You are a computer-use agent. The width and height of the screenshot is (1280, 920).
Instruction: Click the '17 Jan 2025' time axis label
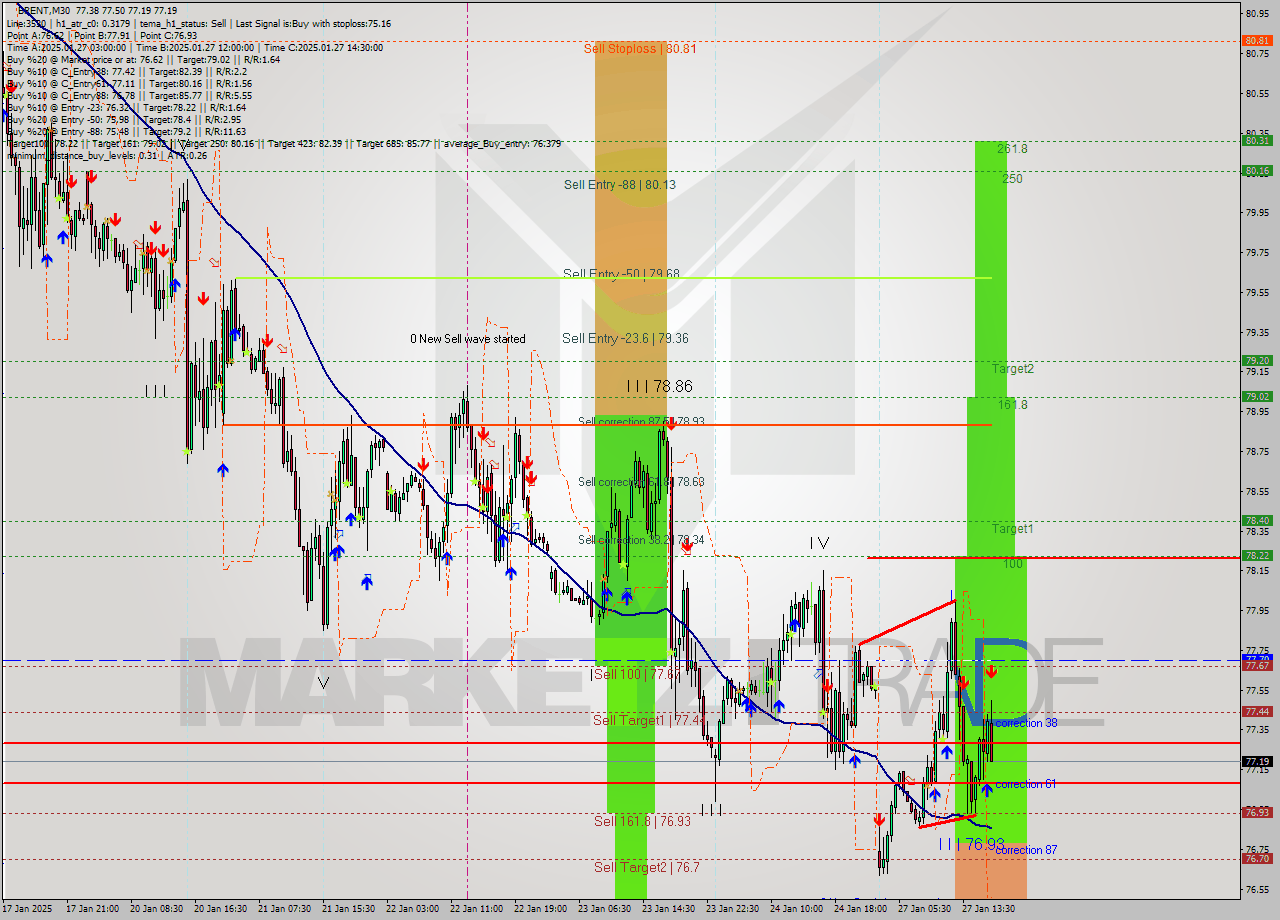pyautogui.click(x=28, y=909)
